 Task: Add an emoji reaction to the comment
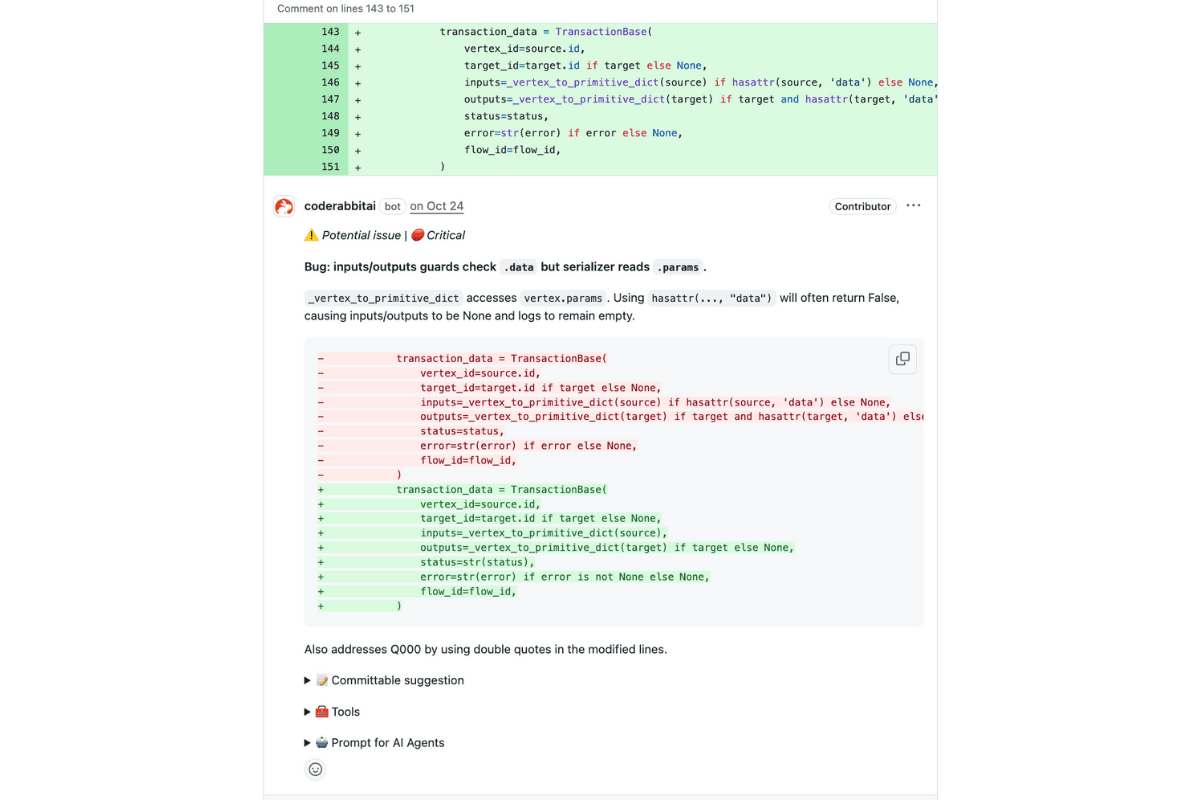coord(315,769)
